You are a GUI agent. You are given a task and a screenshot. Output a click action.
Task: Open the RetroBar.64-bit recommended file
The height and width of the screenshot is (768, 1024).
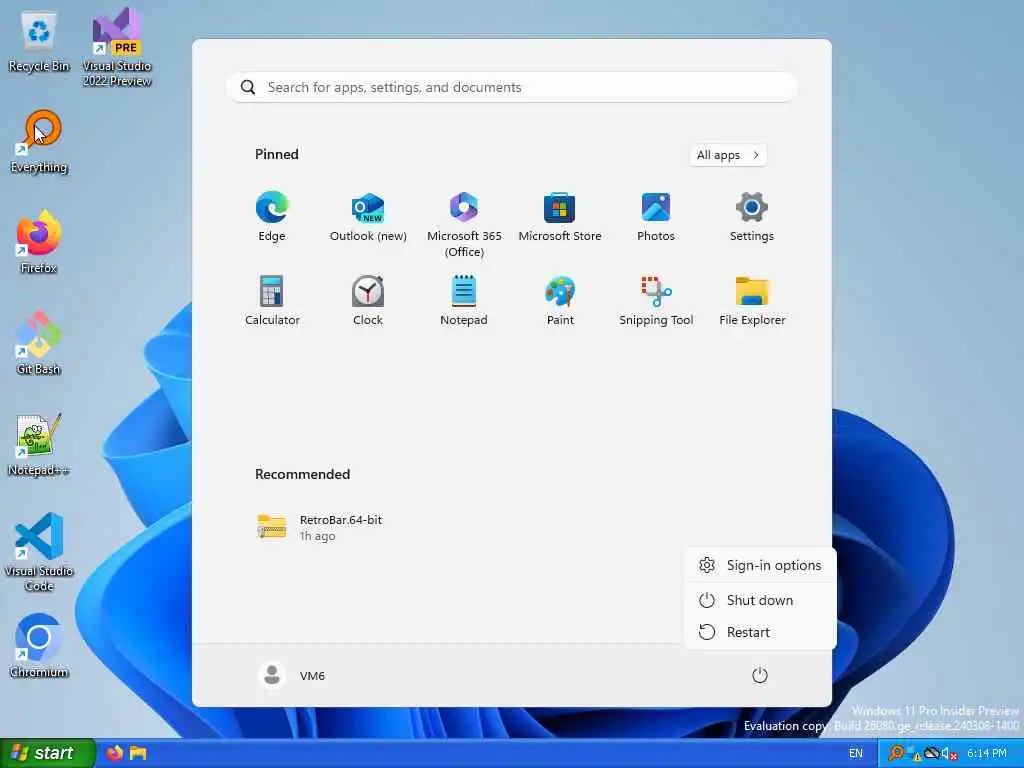pos(320,527)
